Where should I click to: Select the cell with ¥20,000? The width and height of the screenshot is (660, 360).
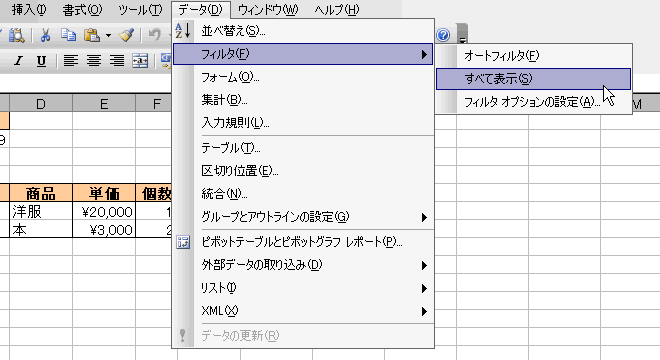104,211
